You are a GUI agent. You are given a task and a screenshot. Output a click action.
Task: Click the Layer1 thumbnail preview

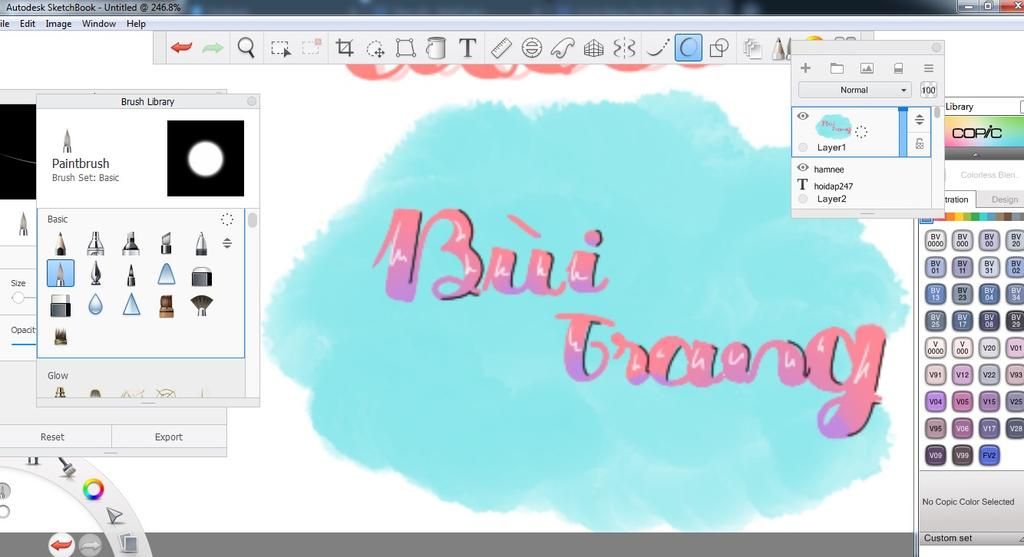click(x=835, y=125)
